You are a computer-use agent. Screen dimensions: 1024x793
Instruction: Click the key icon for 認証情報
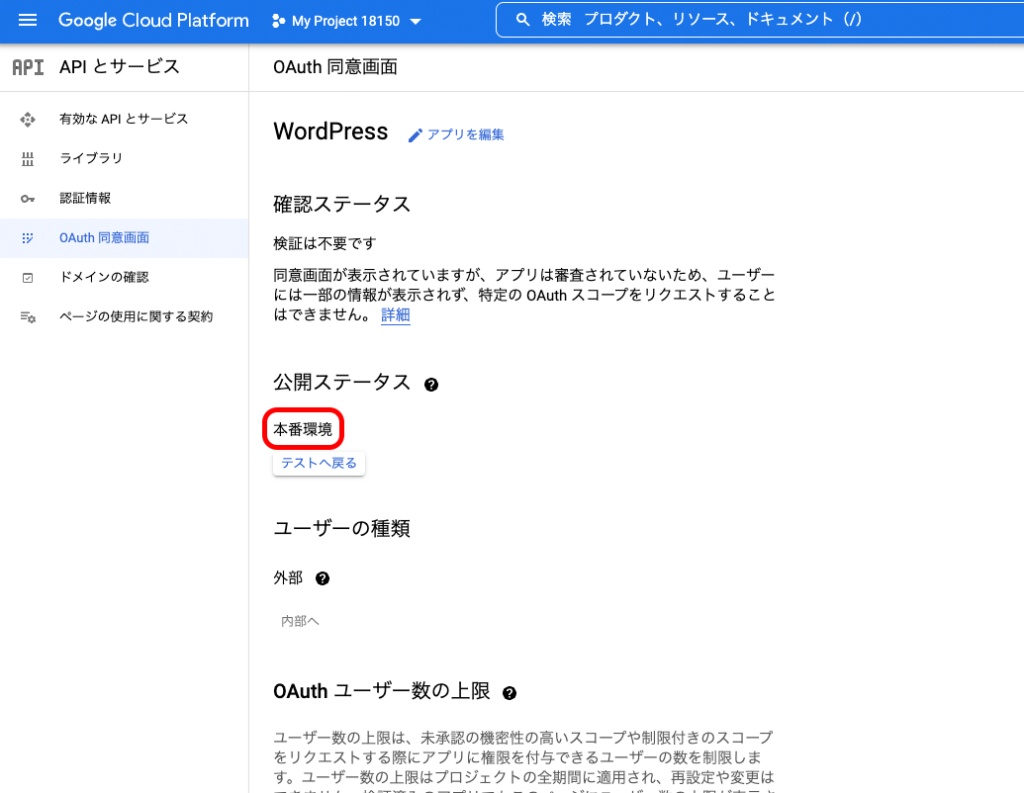(x=27, y=198)
